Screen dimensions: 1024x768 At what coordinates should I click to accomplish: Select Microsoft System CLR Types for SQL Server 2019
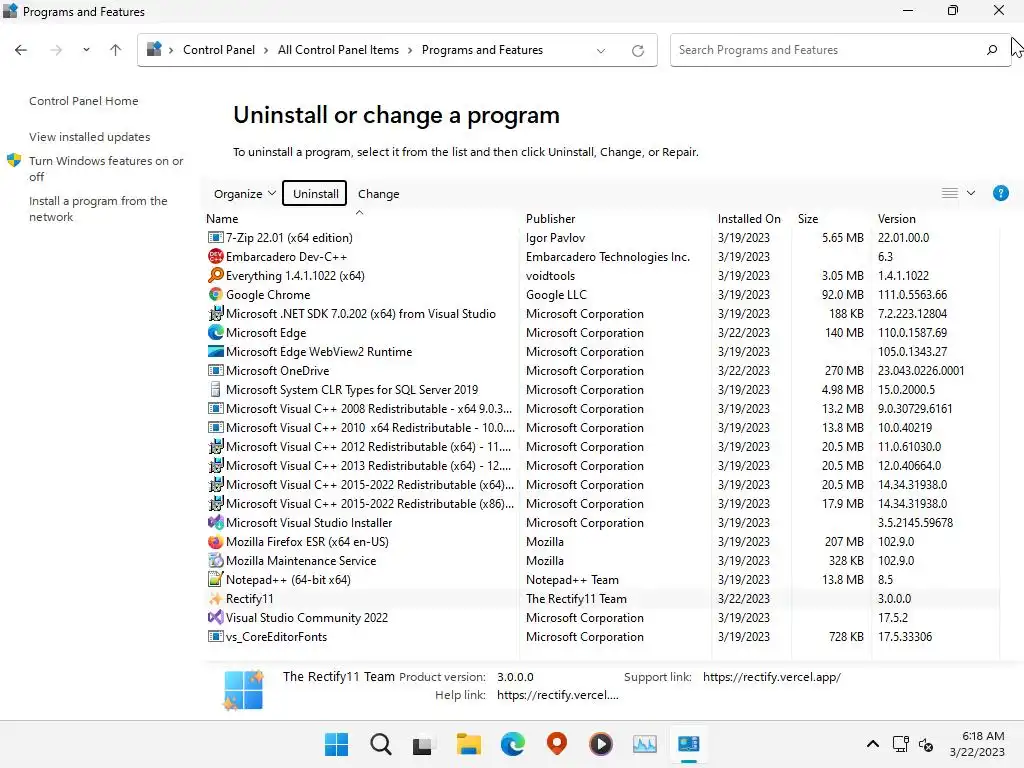[602, 389]
